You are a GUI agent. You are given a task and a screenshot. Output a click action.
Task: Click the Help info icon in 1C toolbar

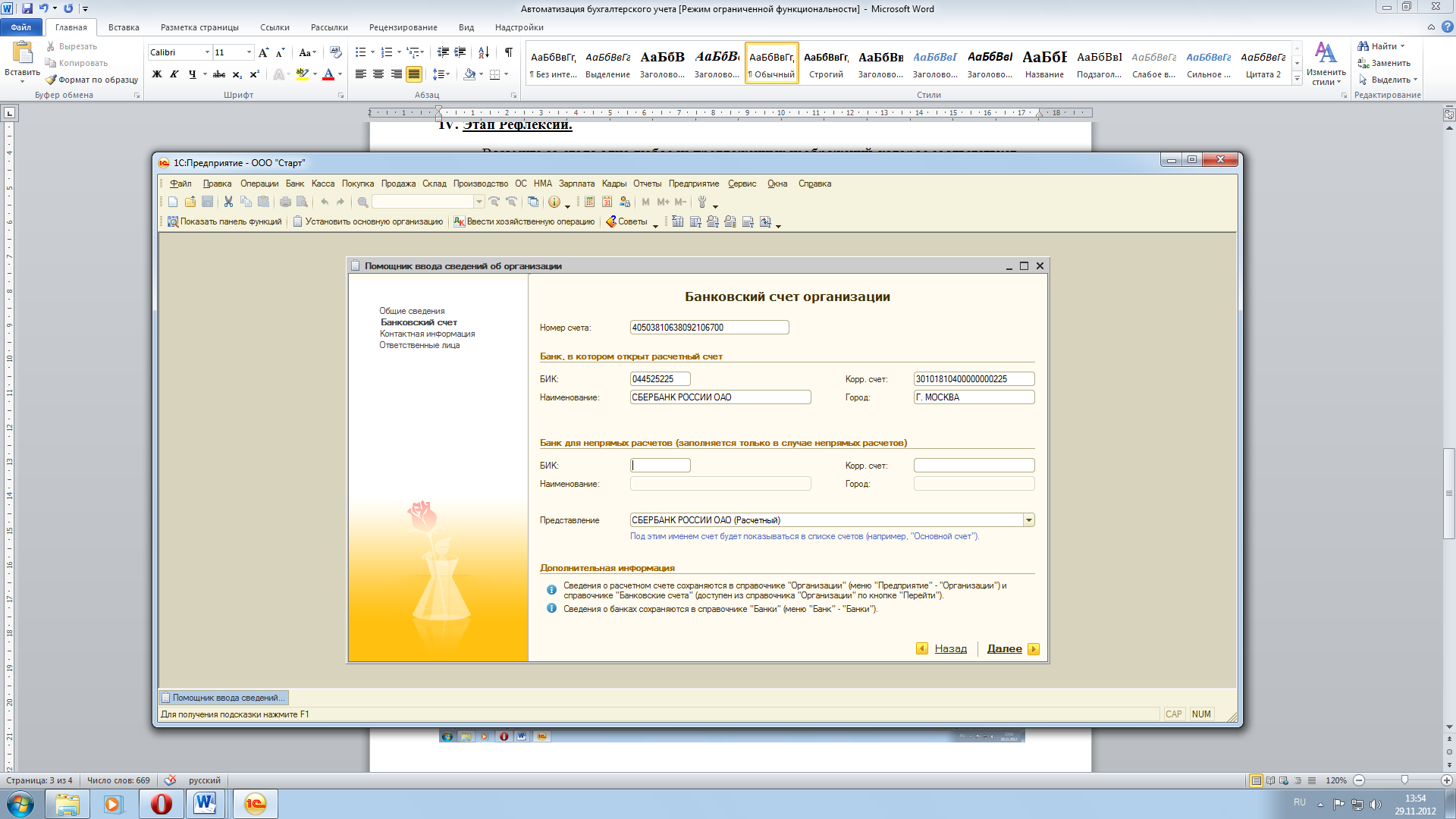coord(554,202)
